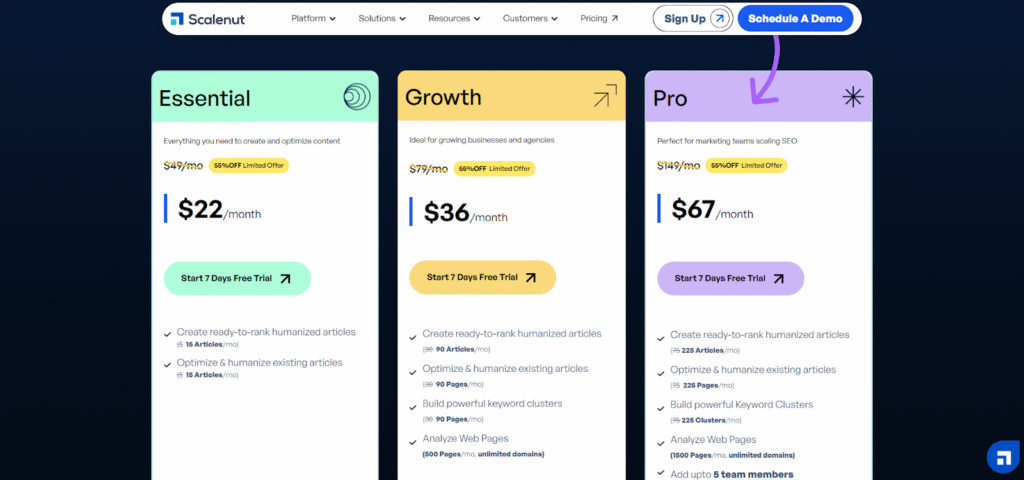Viewport: 1024px width, 480px height.
Task: Click the Pro plan asterisk icon
Action: click(853, 97)
